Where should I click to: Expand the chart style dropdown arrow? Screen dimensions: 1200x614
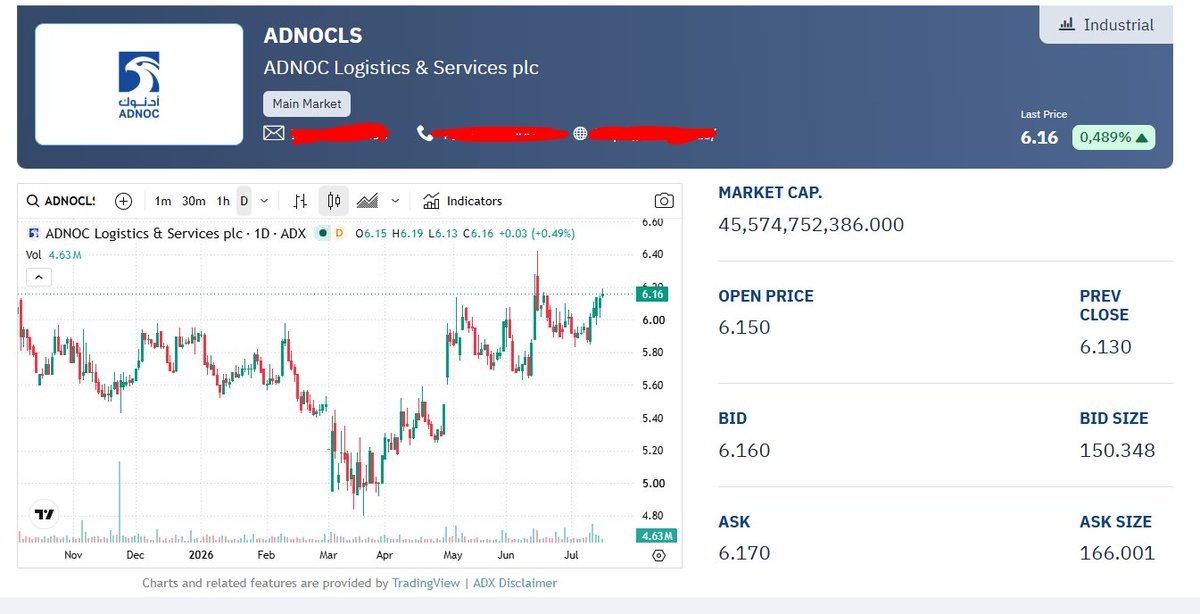395,201
